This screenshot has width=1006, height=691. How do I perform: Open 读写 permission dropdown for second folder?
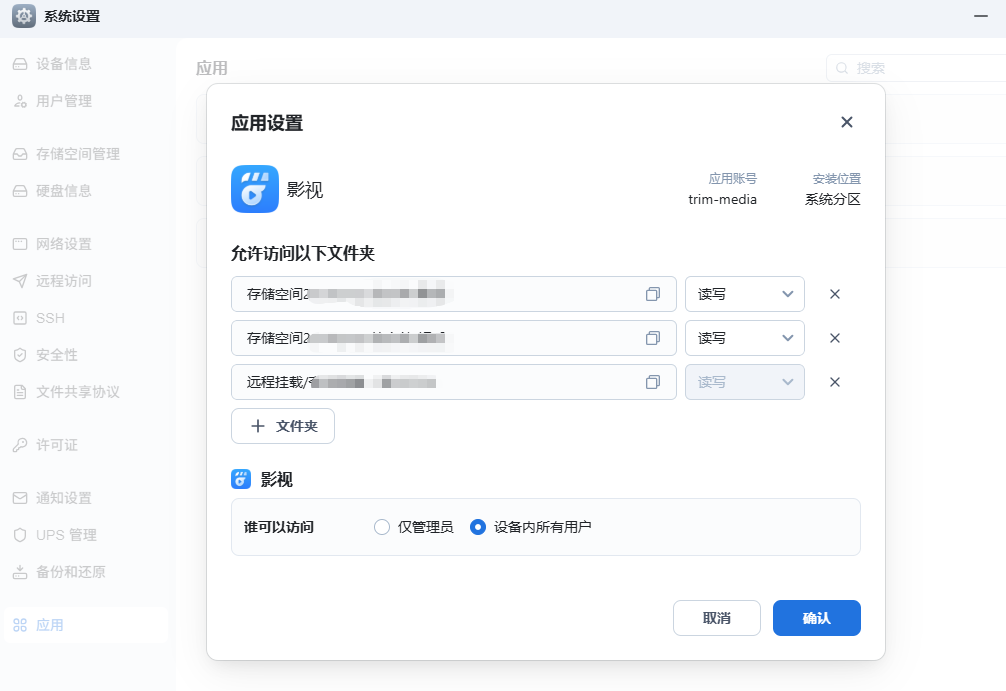[745, 338]
